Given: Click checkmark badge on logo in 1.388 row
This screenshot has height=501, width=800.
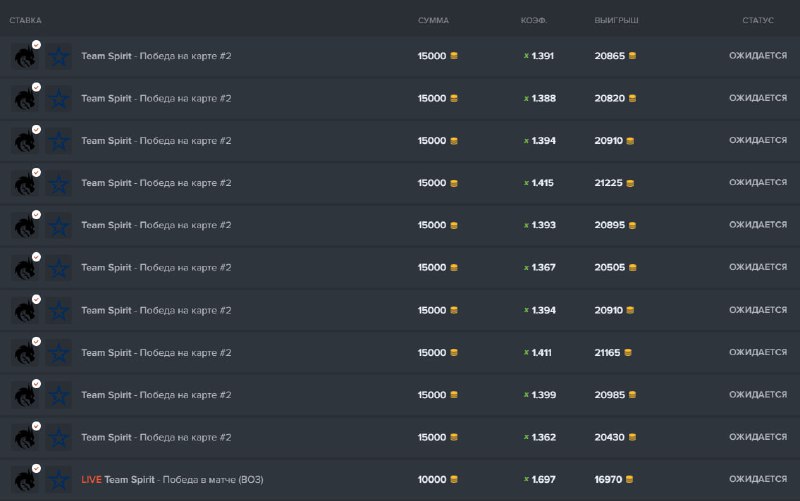Looking at the screenshot, I should click(x=36, y=88).
